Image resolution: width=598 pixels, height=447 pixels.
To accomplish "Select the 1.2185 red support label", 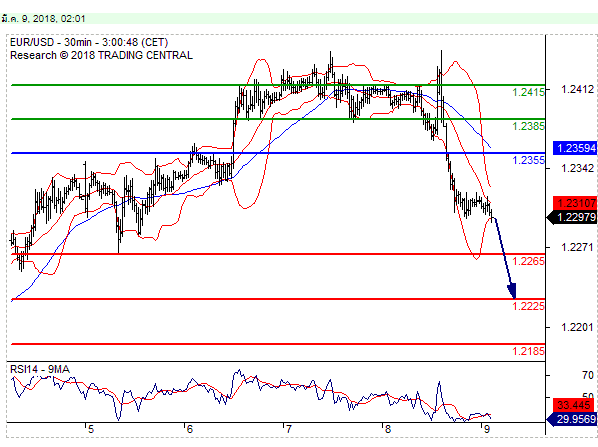I will click(x=528, y=351).
